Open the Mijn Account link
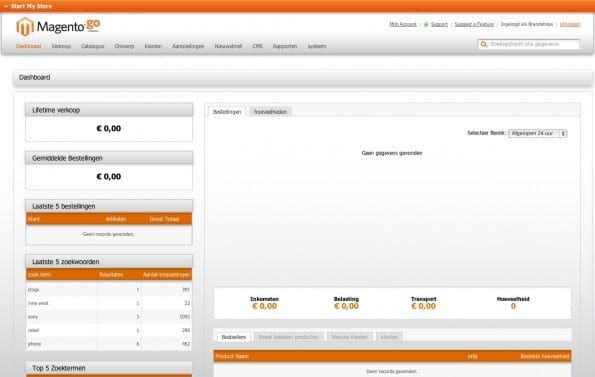This screenshot has height=377, width=595. pos(403,24)
